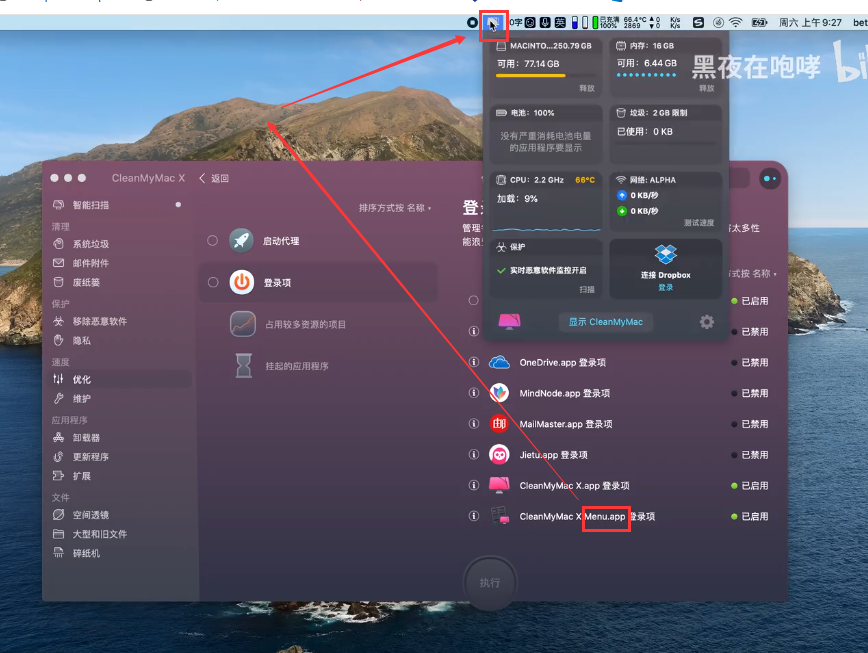Toggle the 已禁用 status of Jietu.app

(x=750, y=455)
